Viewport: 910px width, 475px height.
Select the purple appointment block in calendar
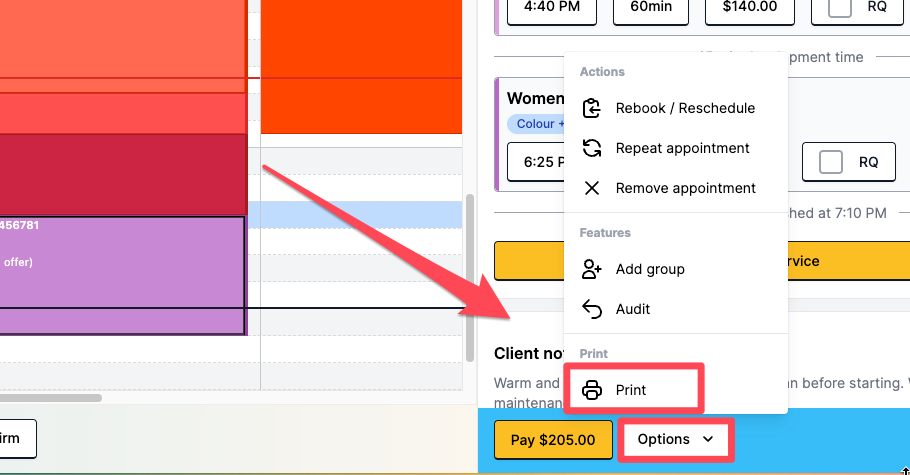(x=120, y=275)
